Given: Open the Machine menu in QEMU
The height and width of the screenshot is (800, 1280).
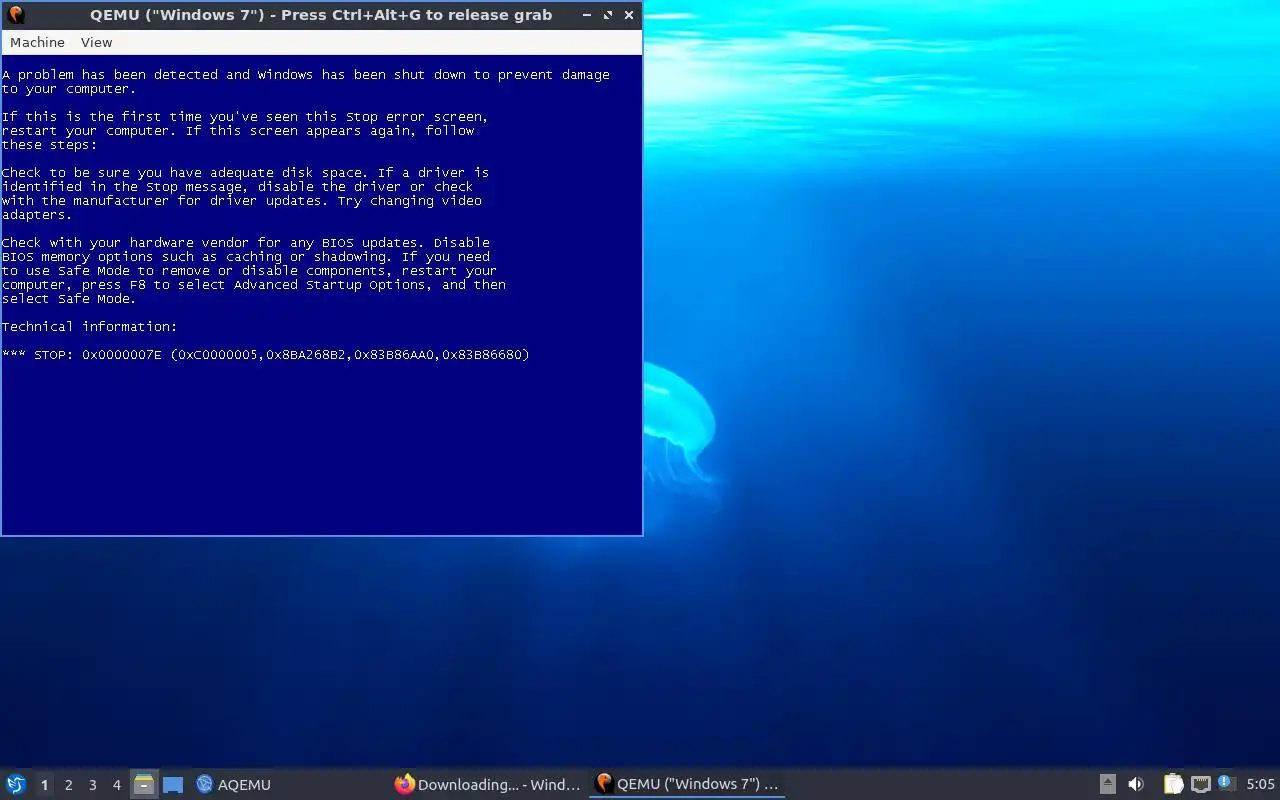Looking at the screenshot, I should pyautogui.click(x=37, y=42).
